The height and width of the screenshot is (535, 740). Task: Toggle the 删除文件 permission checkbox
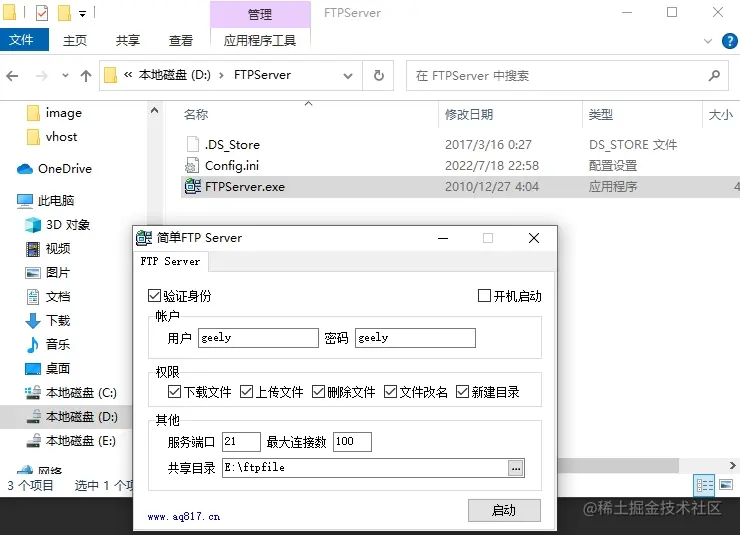pyautogui.click(x=319, y=392)
